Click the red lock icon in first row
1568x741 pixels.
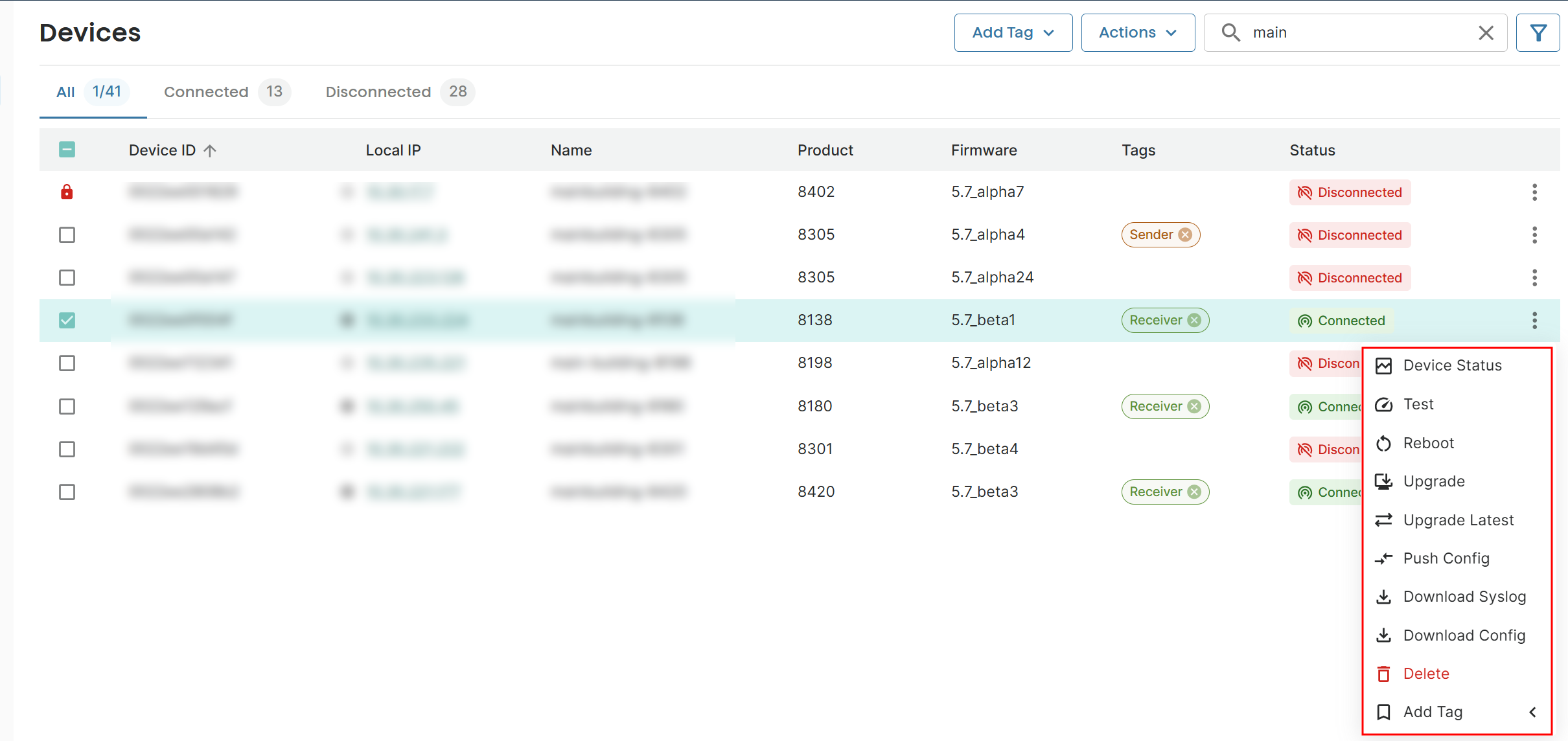67,192
